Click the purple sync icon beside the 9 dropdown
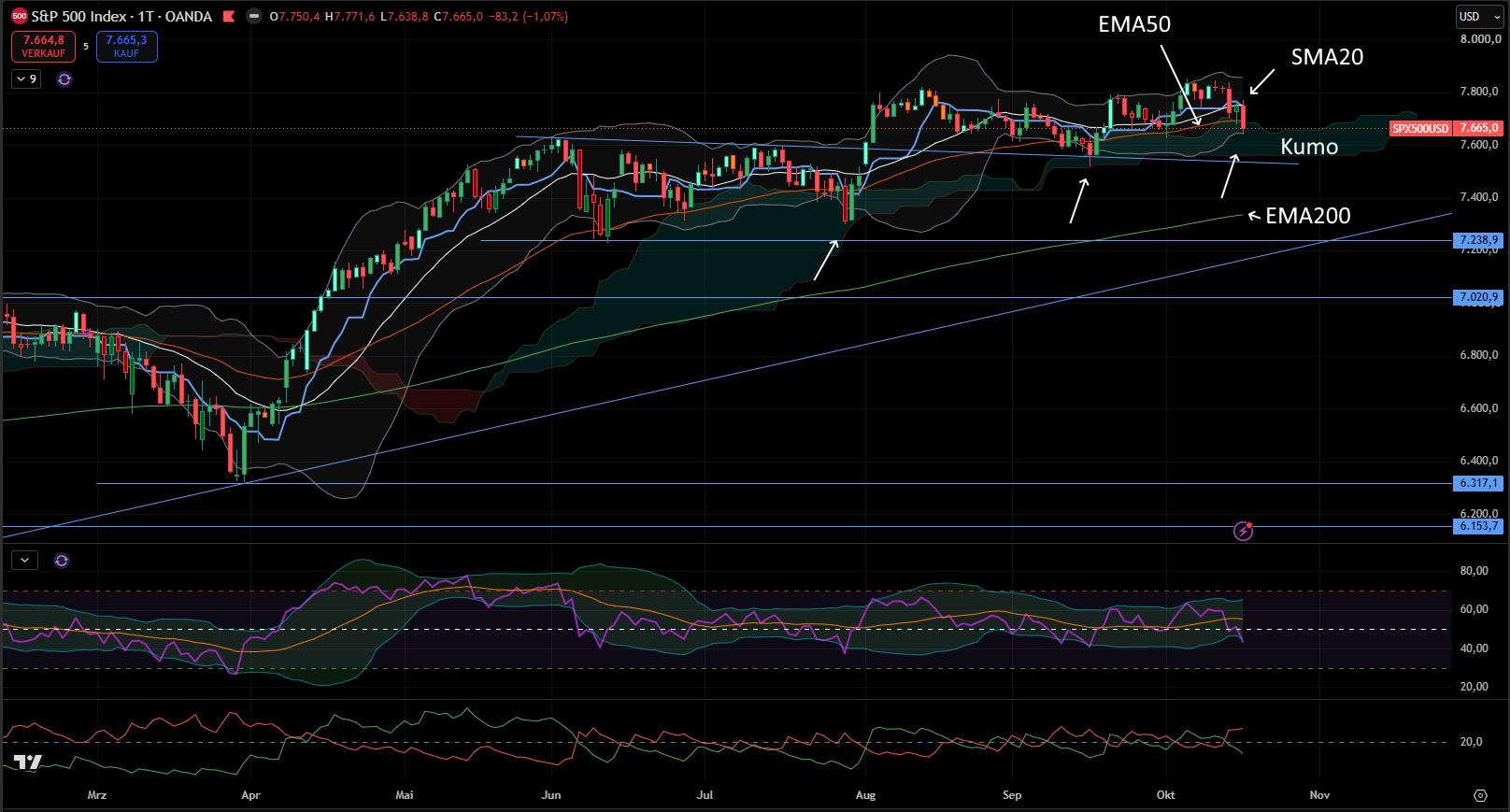Image resolution: width=1510 pixels, height=812 pixels. pos(64,79)
